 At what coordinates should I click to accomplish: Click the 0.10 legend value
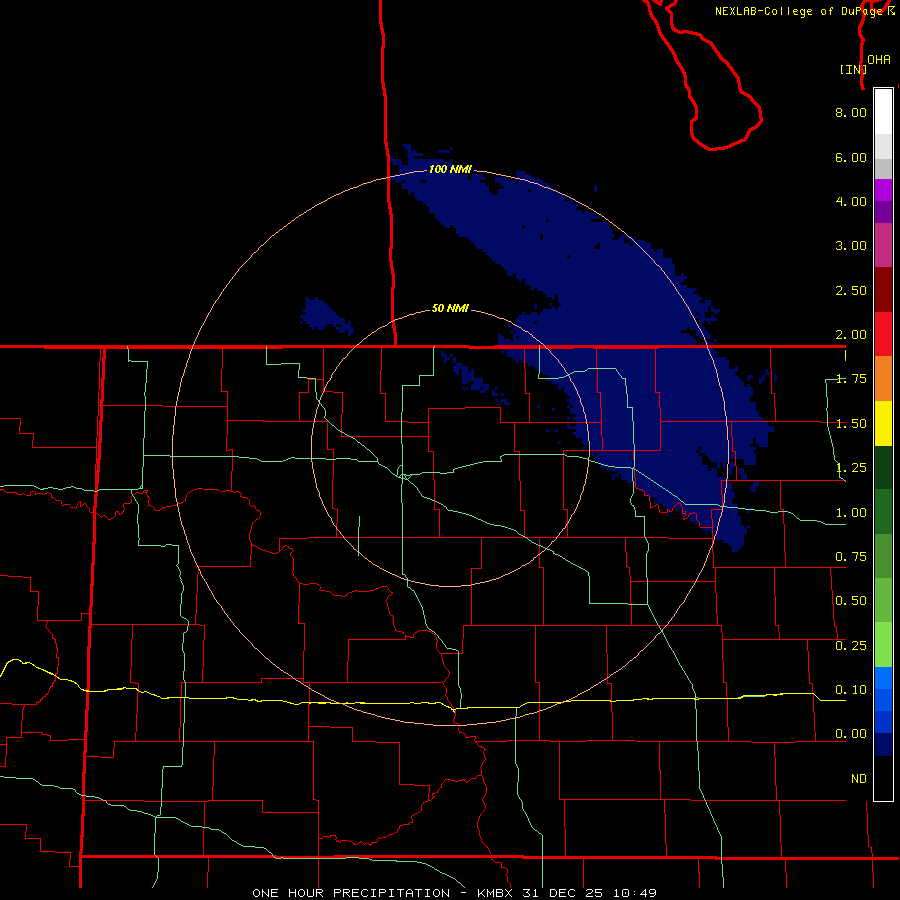click(851, 690)
